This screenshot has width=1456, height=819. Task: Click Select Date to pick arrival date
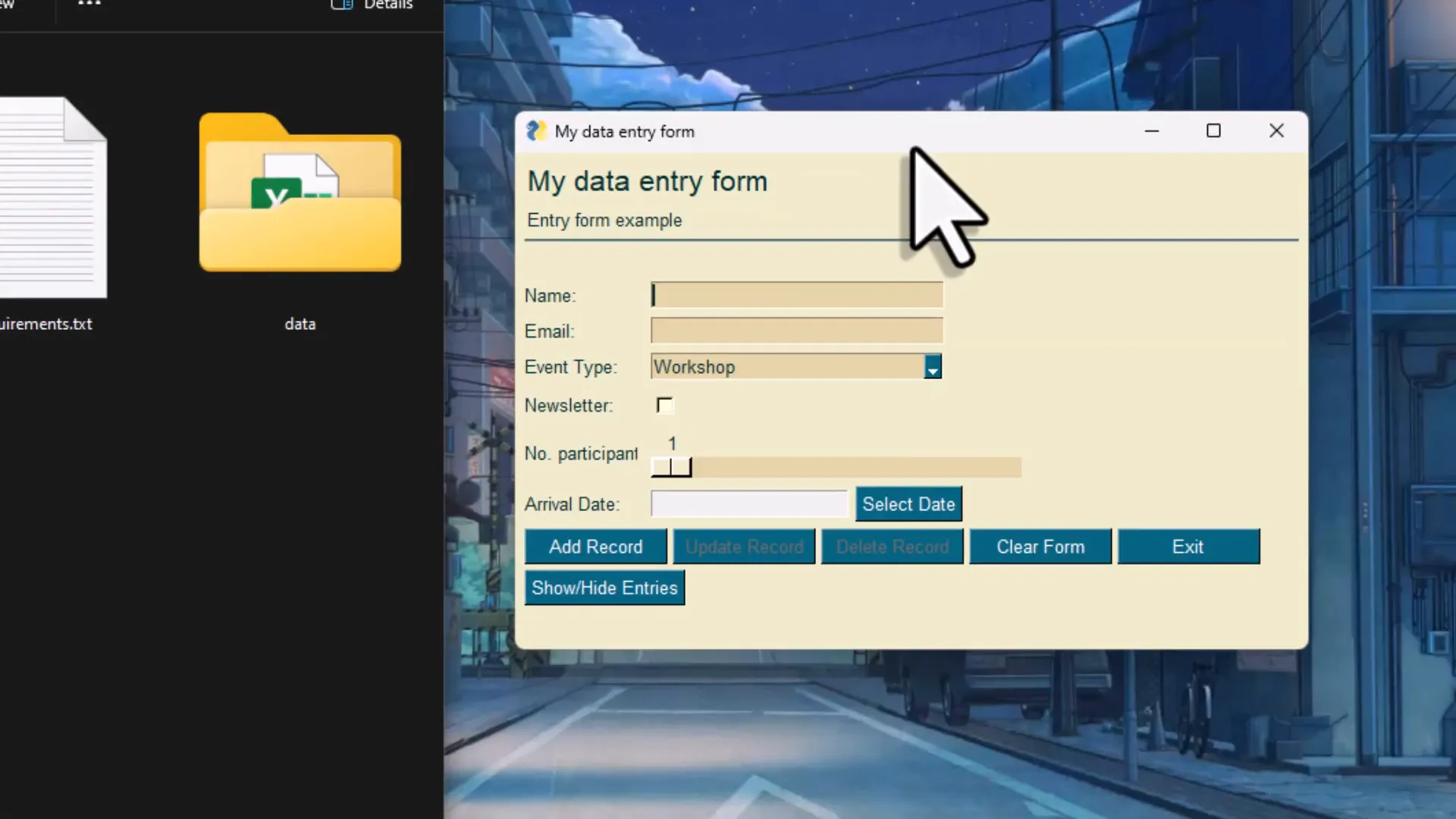pyautogui.click(x=908, y=504)
